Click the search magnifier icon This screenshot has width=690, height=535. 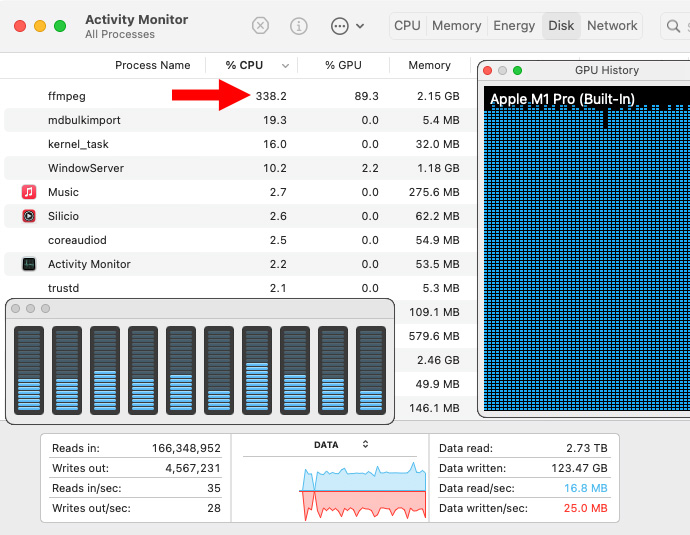click(x=673, y=26)
